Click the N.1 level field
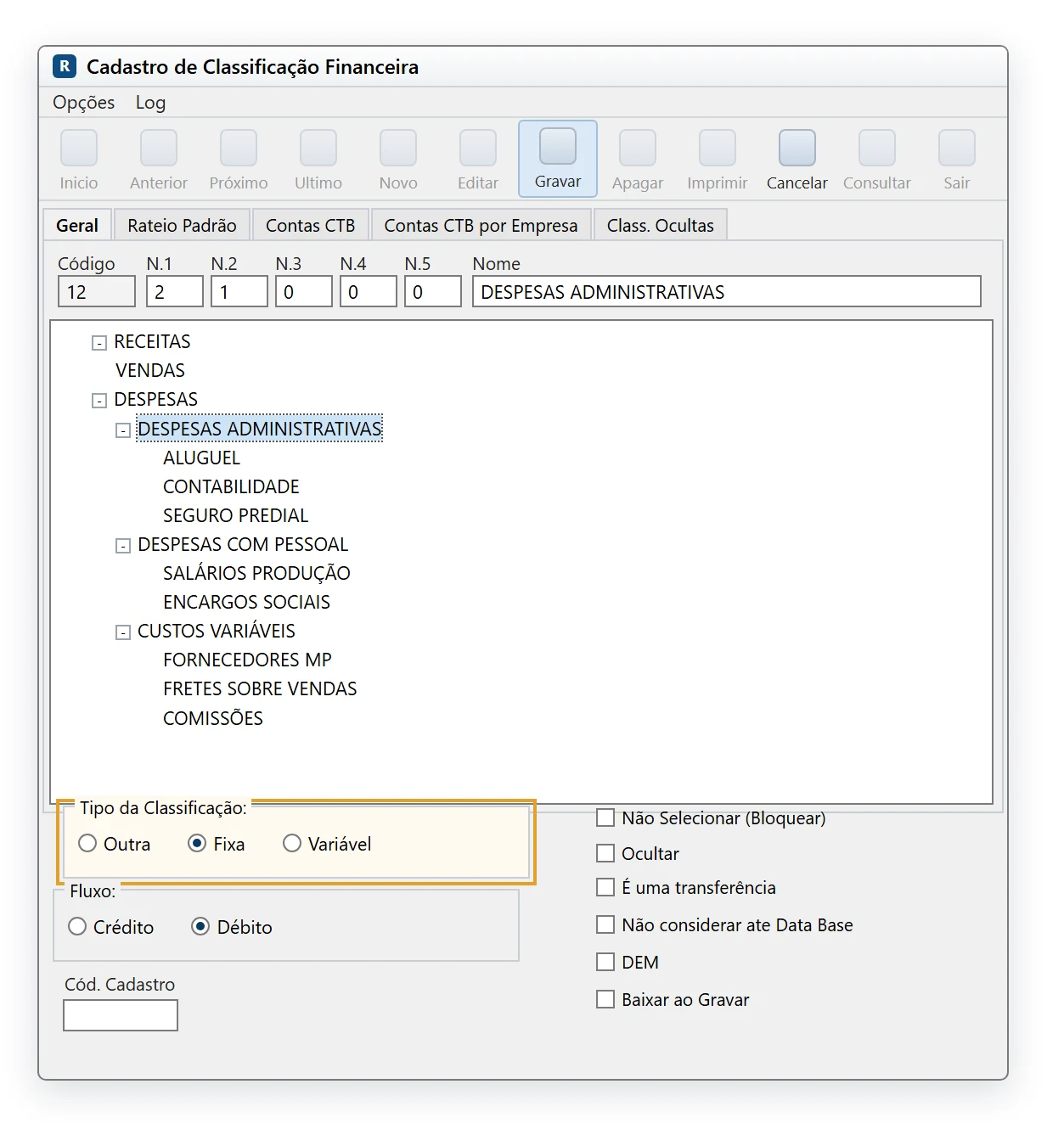 (175, 291)
